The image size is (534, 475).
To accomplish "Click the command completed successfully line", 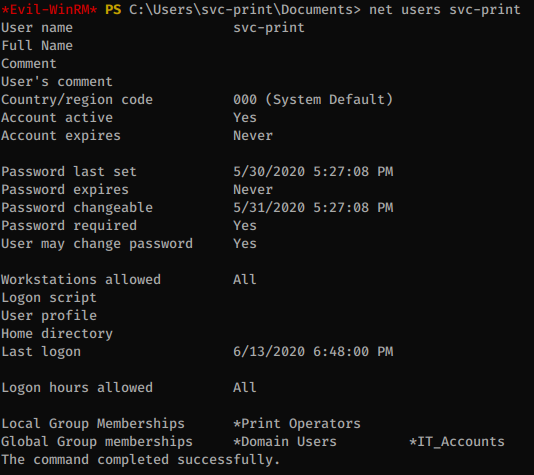I will [140, 460].
